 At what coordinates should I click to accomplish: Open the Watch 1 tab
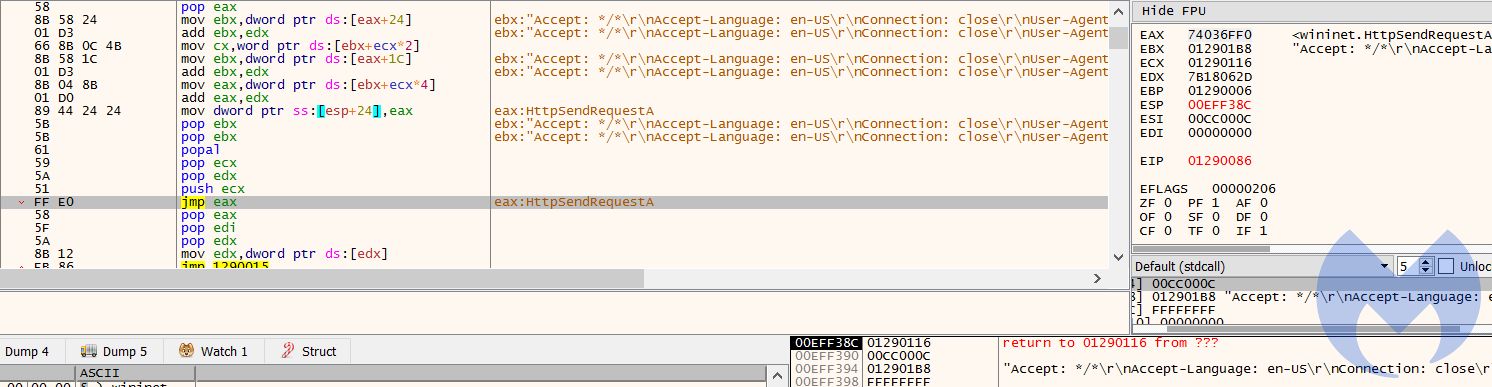(213, 351)
